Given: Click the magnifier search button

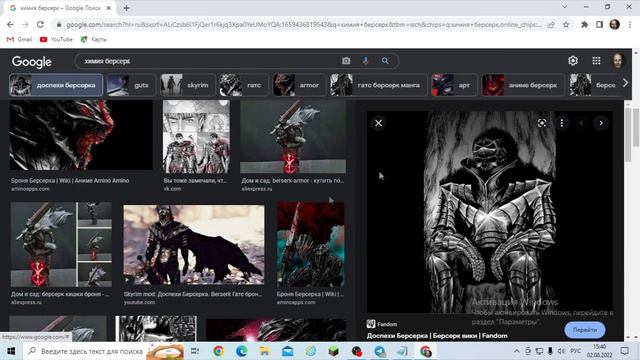Looking at the screenshot, I should (385, 61).
